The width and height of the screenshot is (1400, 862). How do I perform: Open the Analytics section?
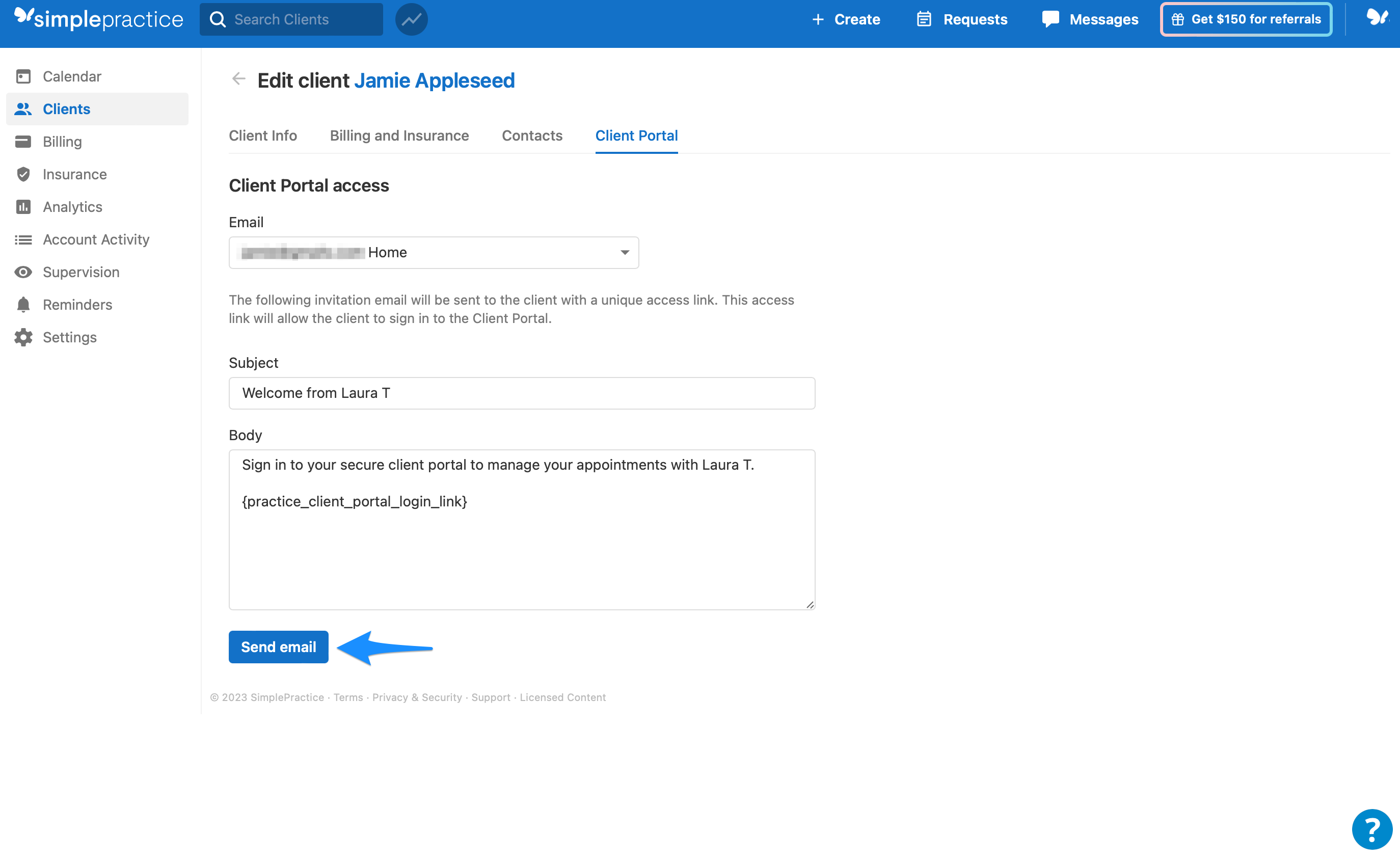[x=23, y=206]
